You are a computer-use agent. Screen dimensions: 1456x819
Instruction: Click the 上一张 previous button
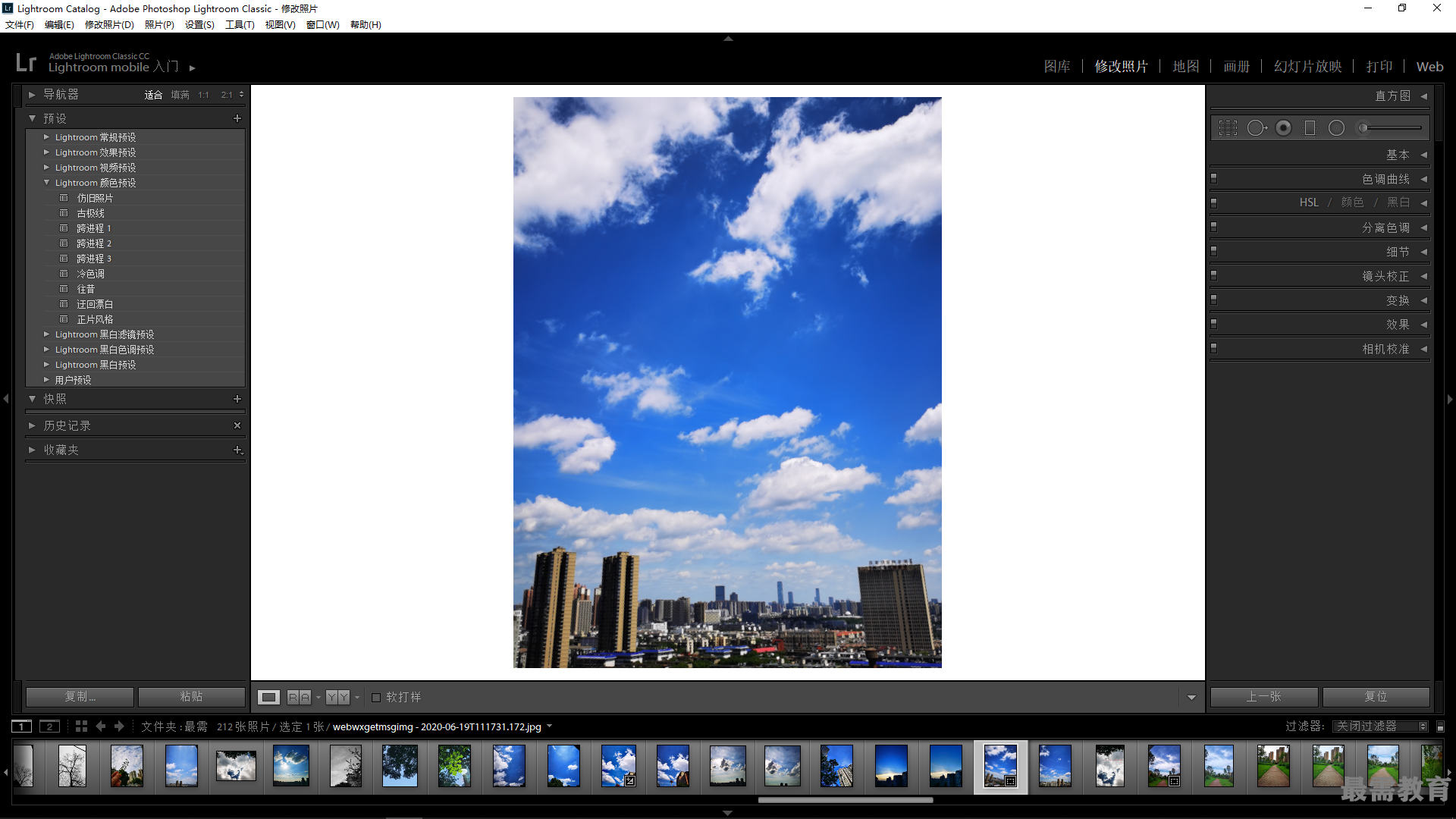click(1264, 697)
